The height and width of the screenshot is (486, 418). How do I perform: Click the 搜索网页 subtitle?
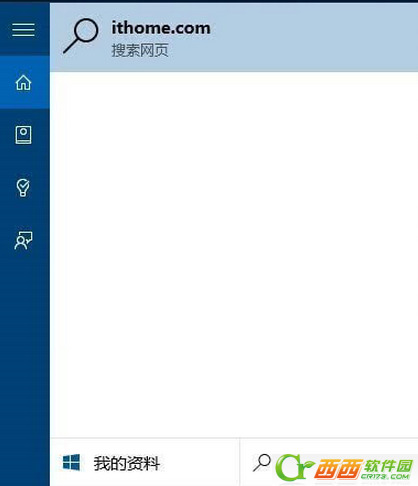tap(140, 50)
